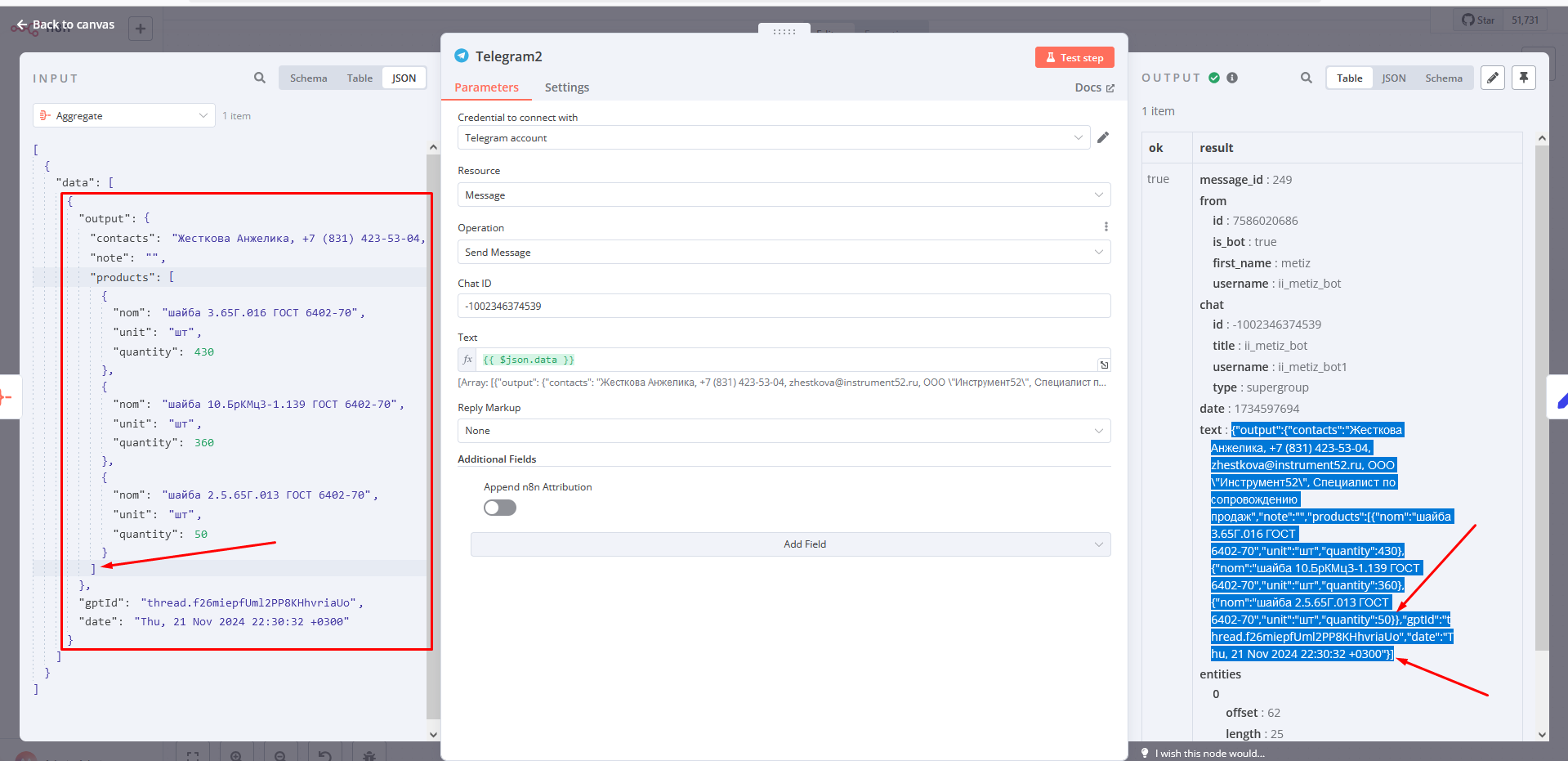Click the 51,731 star count

point(1525,20)
